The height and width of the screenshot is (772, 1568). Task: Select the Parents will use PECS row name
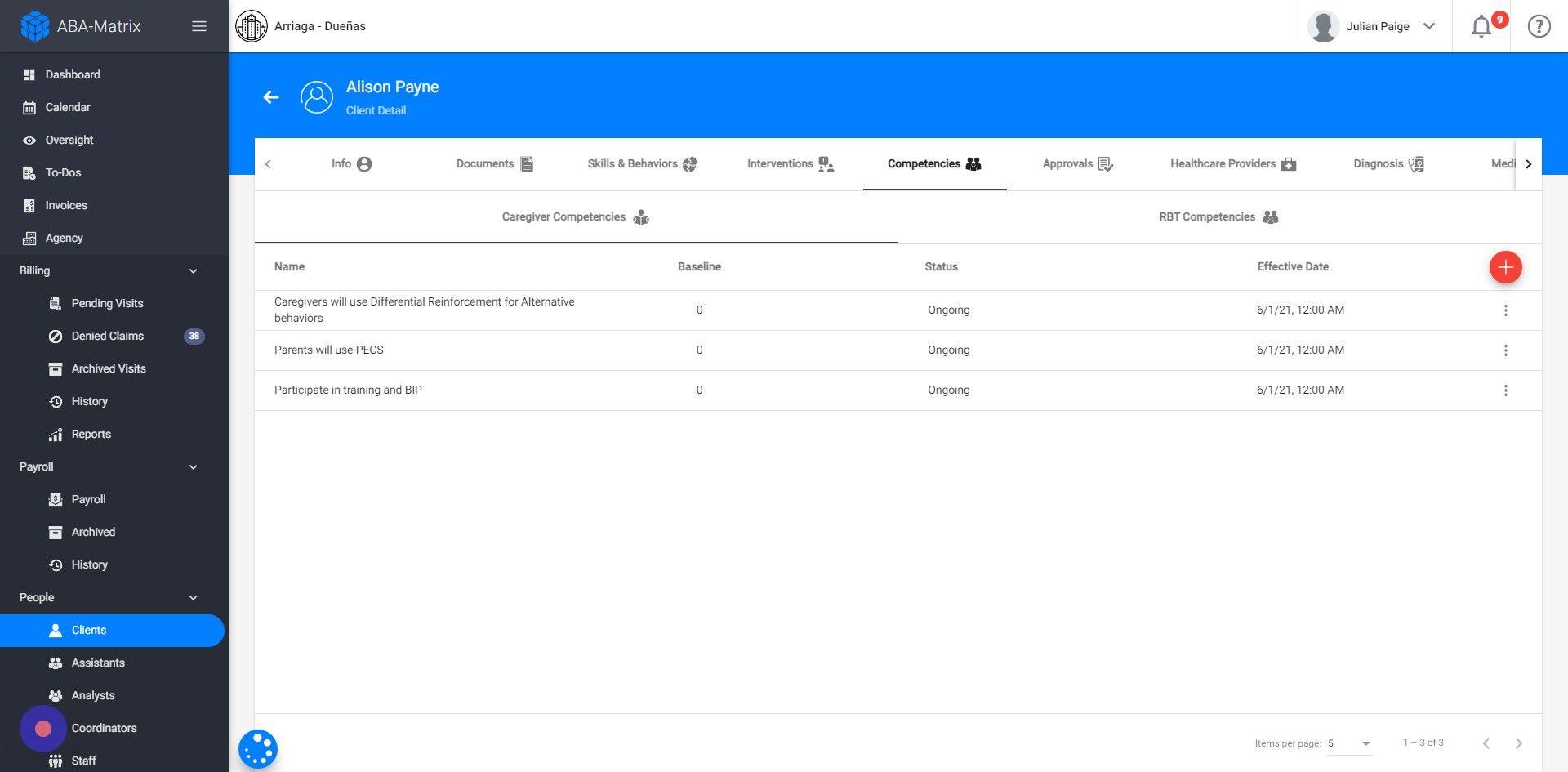(329, 350)
